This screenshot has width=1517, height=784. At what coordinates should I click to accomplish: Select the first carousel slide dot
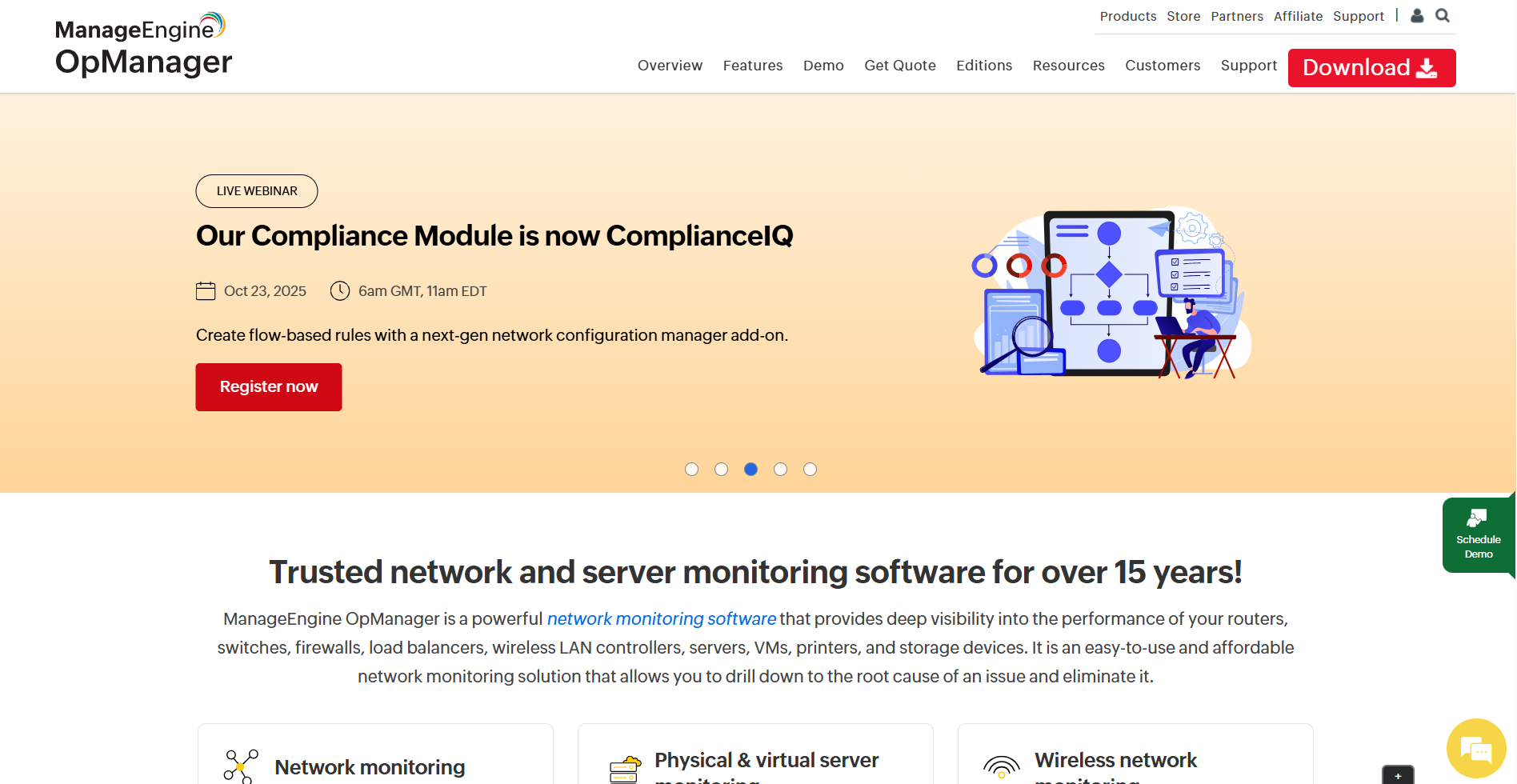(691, 470)
